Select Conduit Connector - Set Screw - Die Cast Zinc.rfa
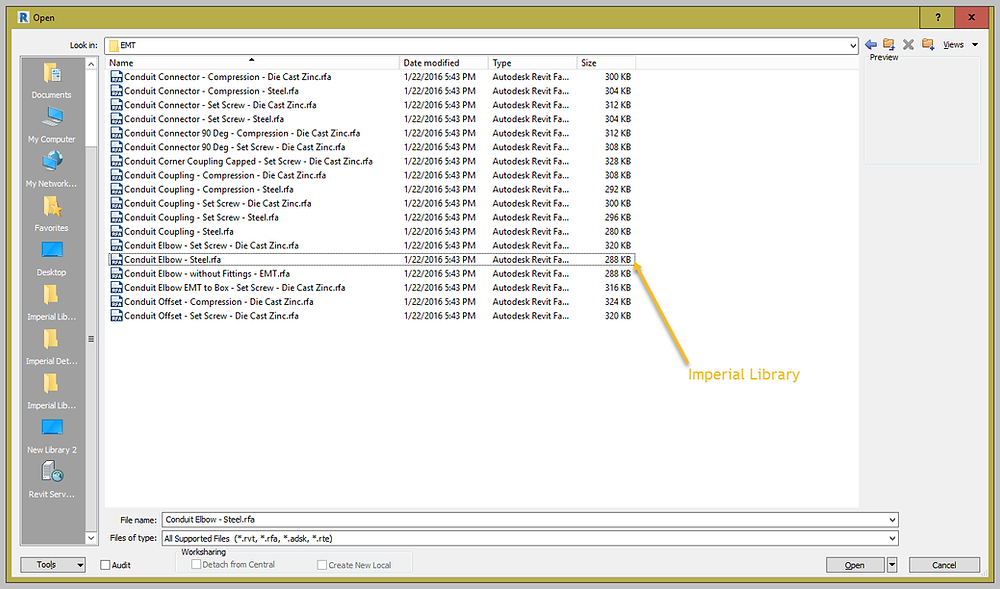 pyautogui.click(x=220, y=105)
